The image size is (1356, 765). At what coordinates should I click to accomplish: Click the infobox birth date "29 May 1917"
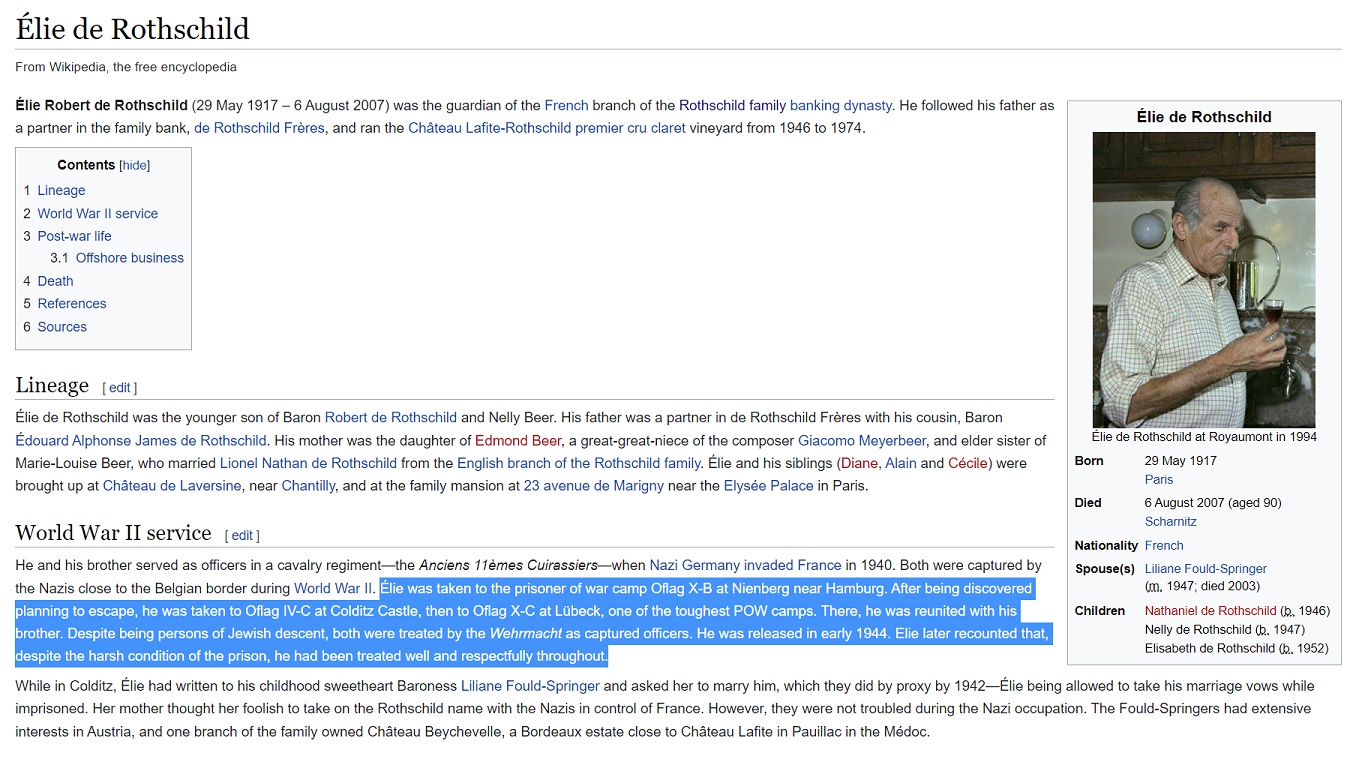[1181, 461]
